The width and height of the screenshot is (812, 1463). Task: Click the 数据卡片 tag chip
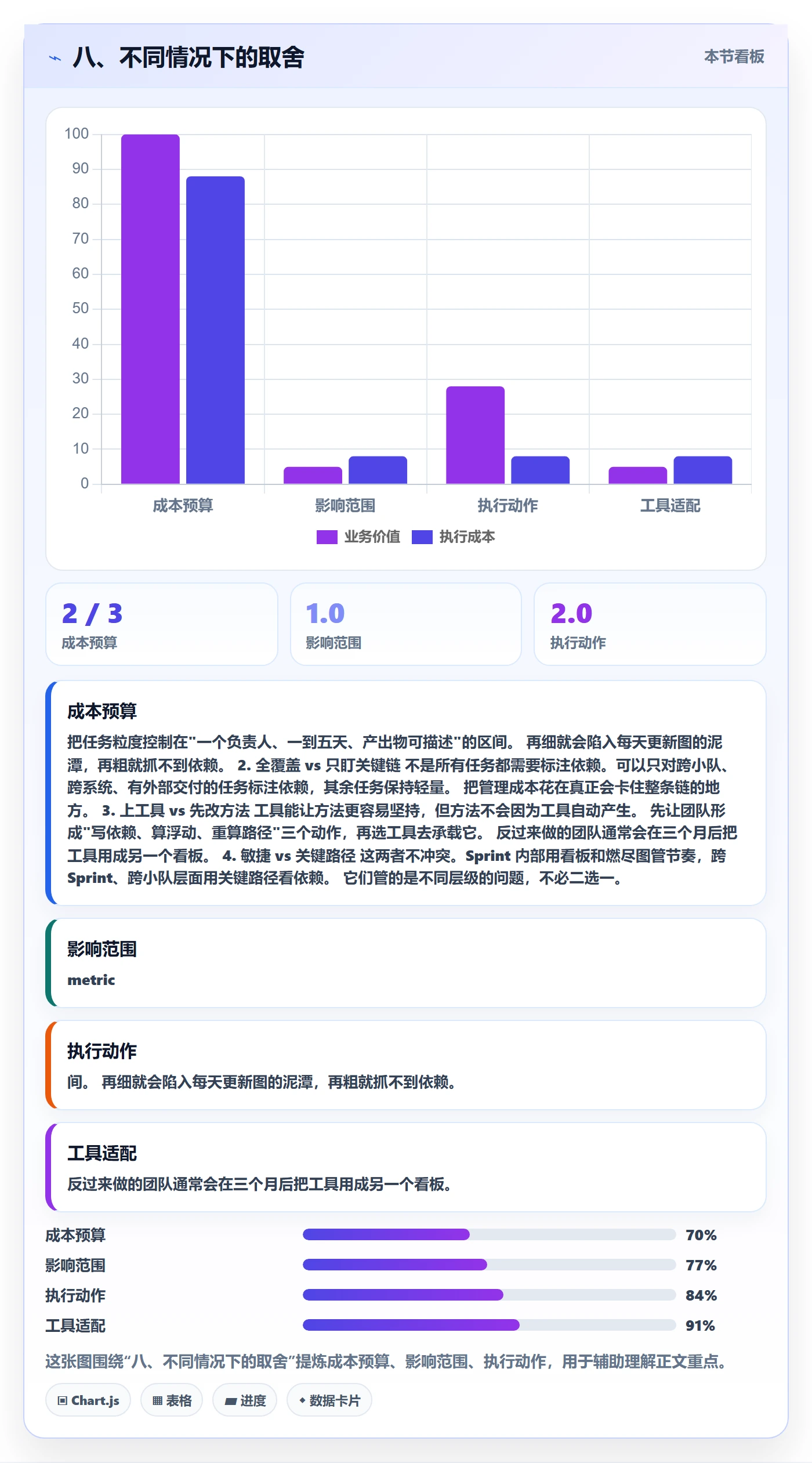coord(329,1400)
